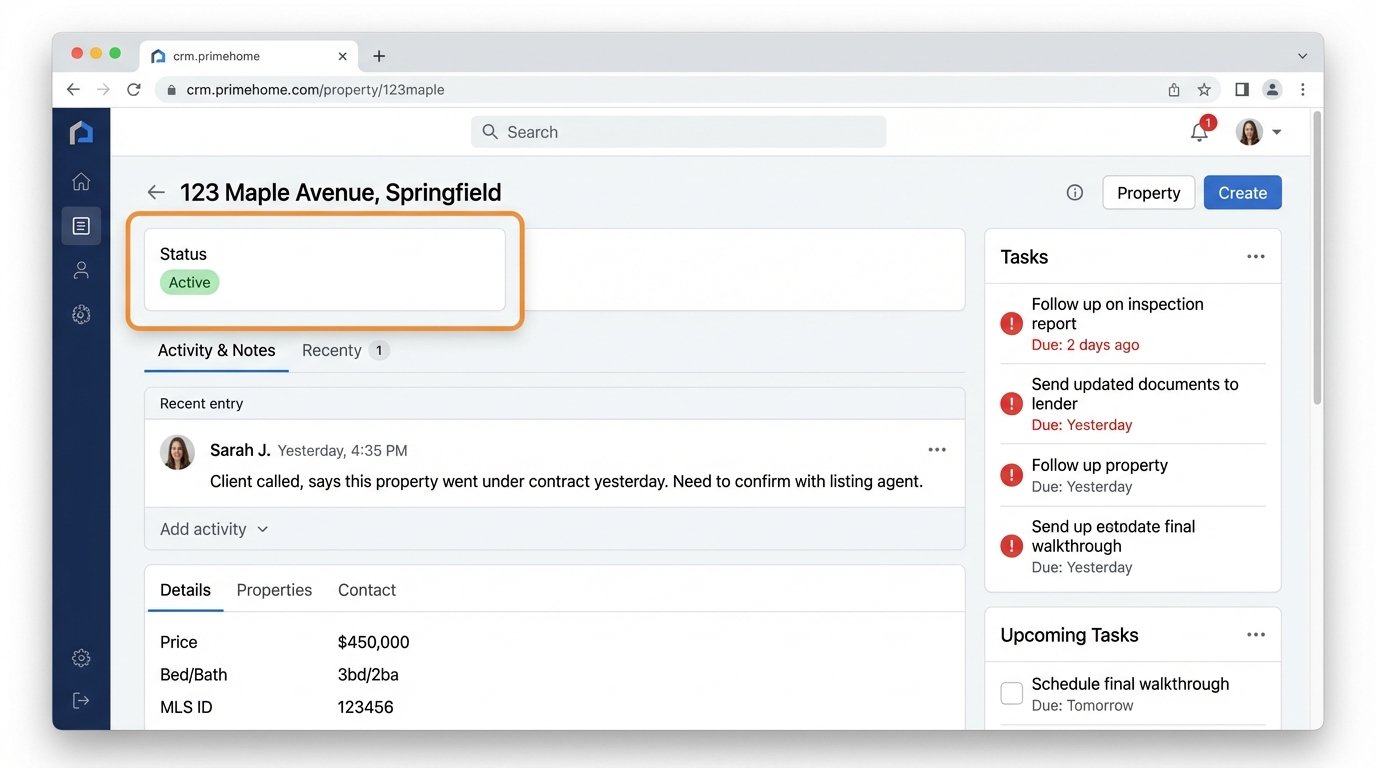Viewport: 1376px width, 768px height.
Task: Click the info icon next to Property button
Action: click(1074, 192)
